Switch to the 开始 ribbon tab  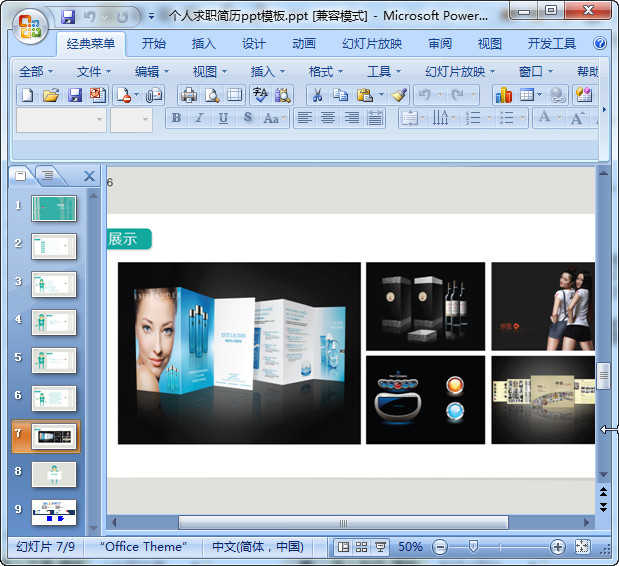pyautogui.click(x=154, y=43)
